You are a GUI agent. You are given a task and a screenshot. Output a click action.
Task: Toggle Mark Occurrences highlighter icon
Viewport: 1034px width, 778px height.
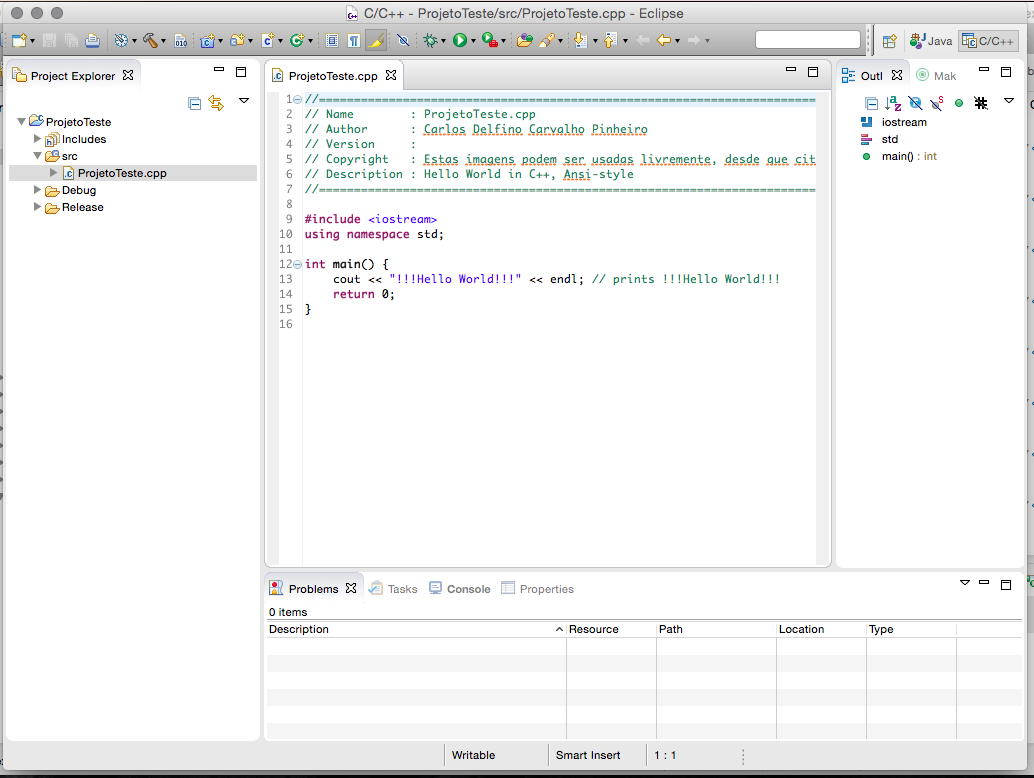click(x=376, y=41)
